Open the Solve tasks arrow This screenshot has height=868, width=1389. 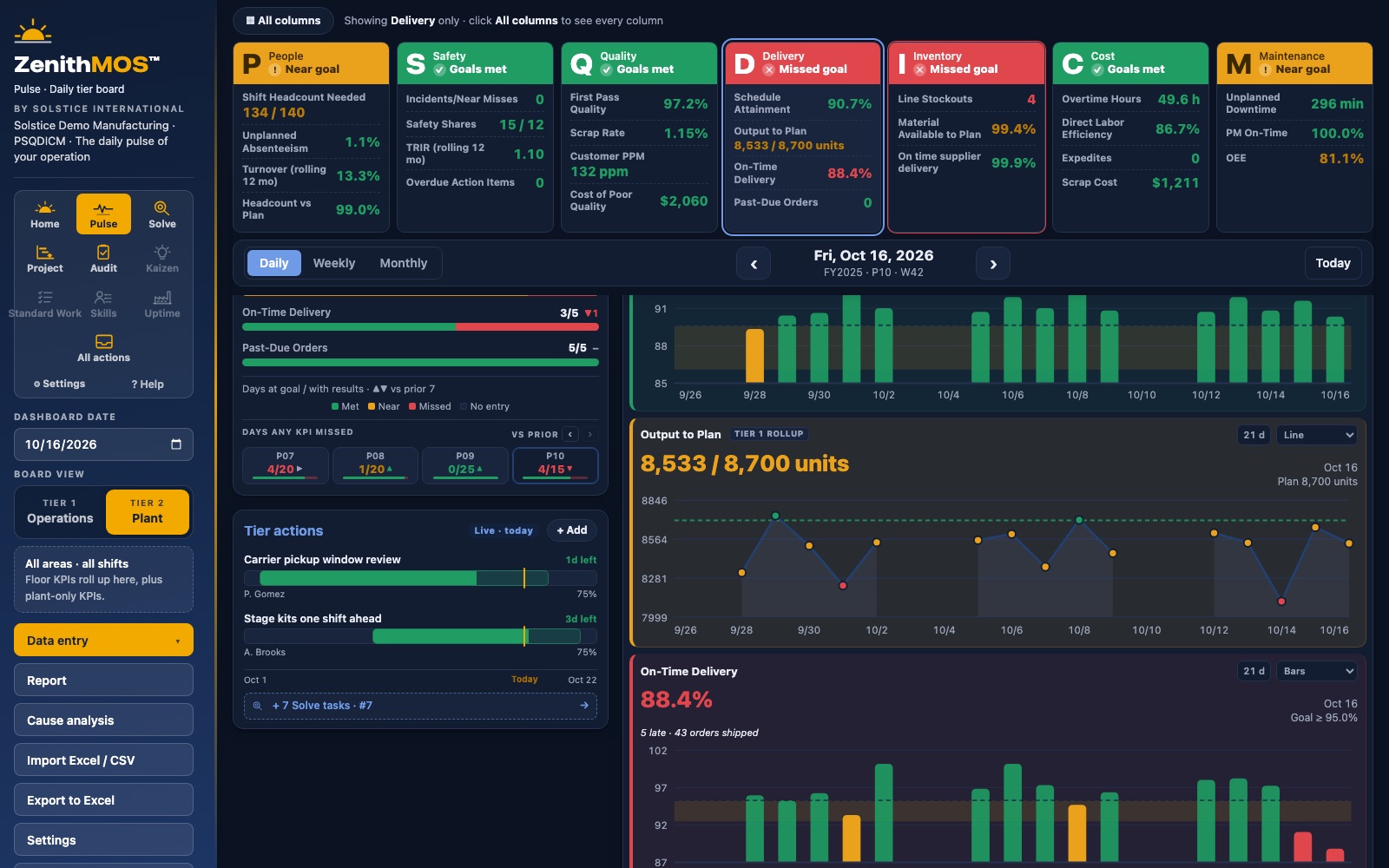(584, 706)
